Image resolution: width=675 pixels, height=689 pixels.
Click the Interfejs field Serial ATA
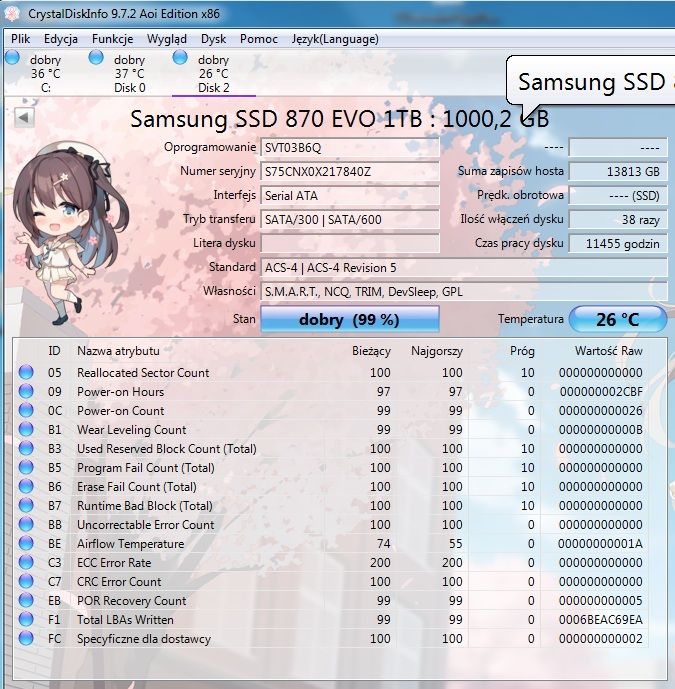pos(350,196)
